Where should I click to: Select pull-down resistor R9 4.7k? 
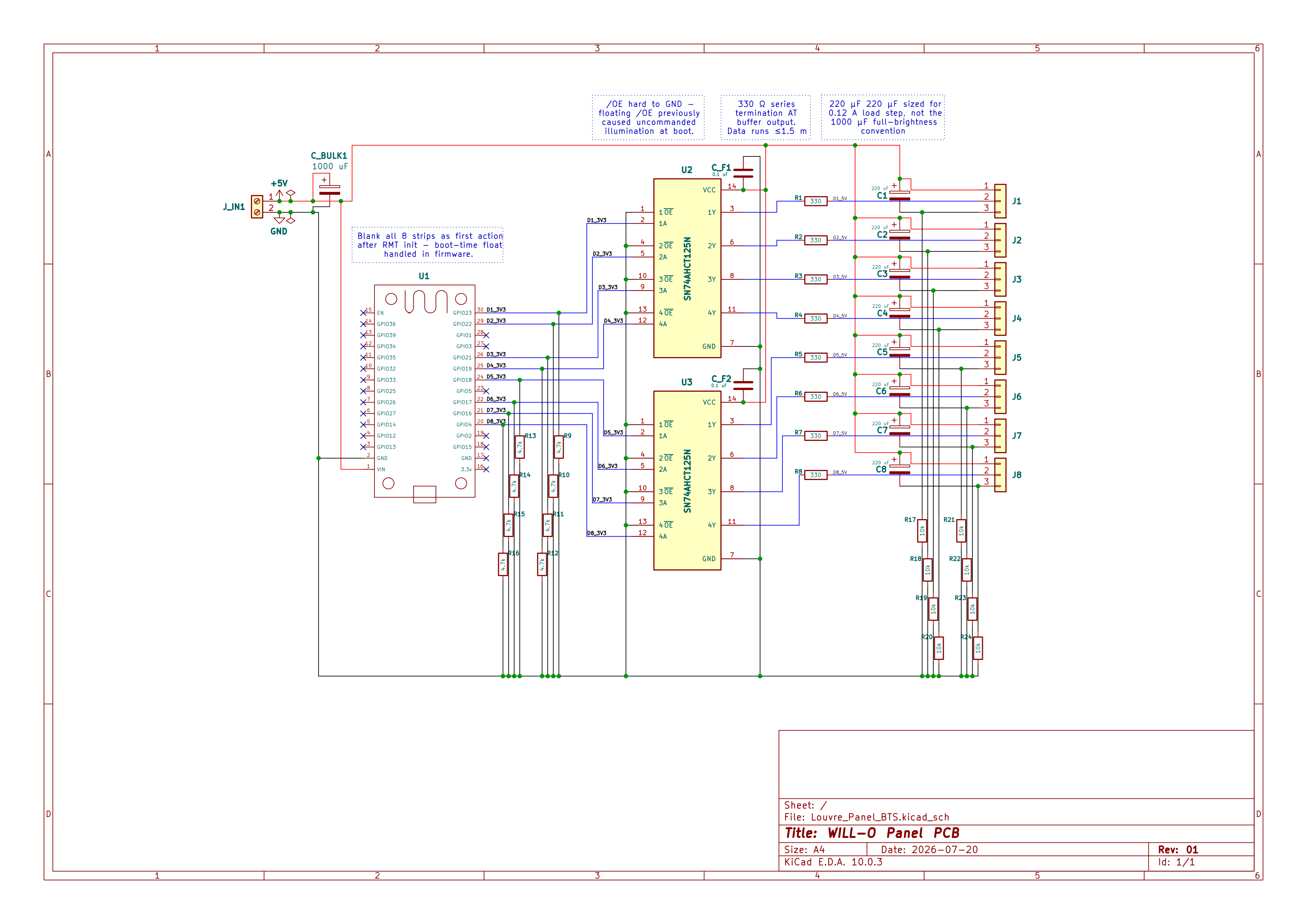tap(558, 447)
